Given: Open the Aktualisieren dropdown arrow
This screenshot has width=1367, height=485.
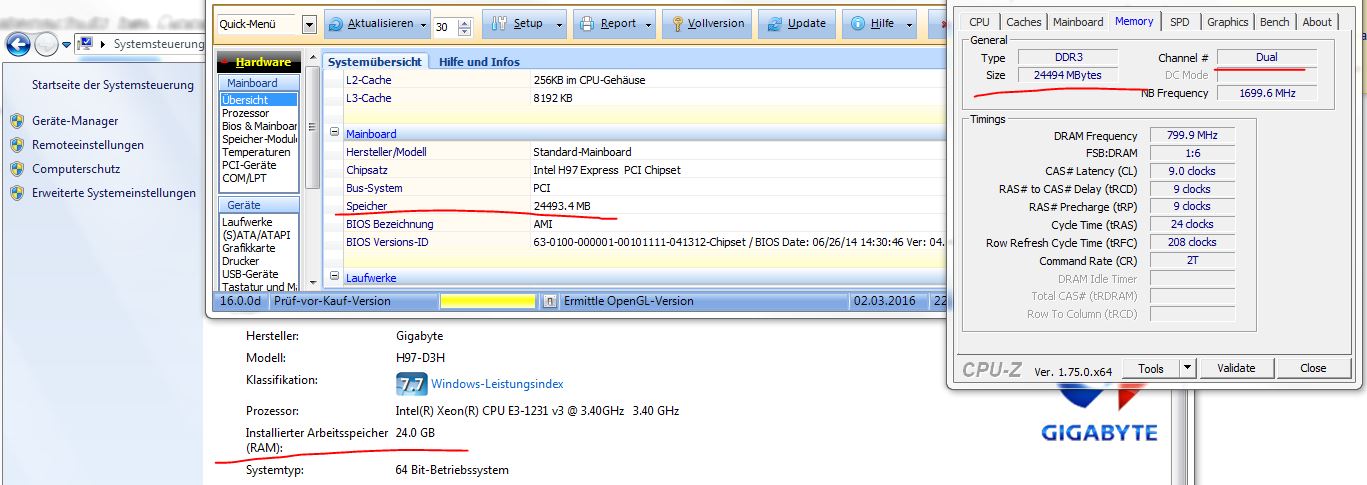Looking at the screenshot, I should pos(423,25).
